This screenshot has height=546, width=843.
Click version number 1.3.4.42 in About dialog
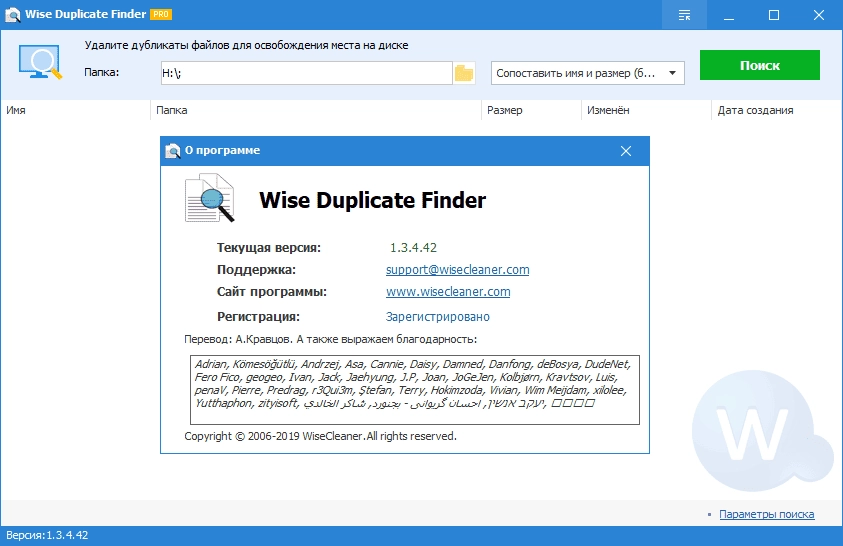coord(413,248)
